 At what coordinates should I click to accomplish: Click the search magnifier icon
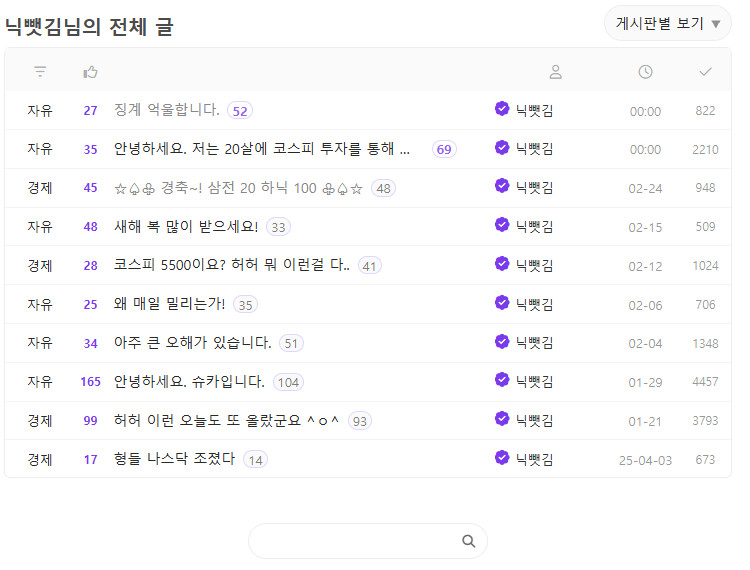coord(468,541)
